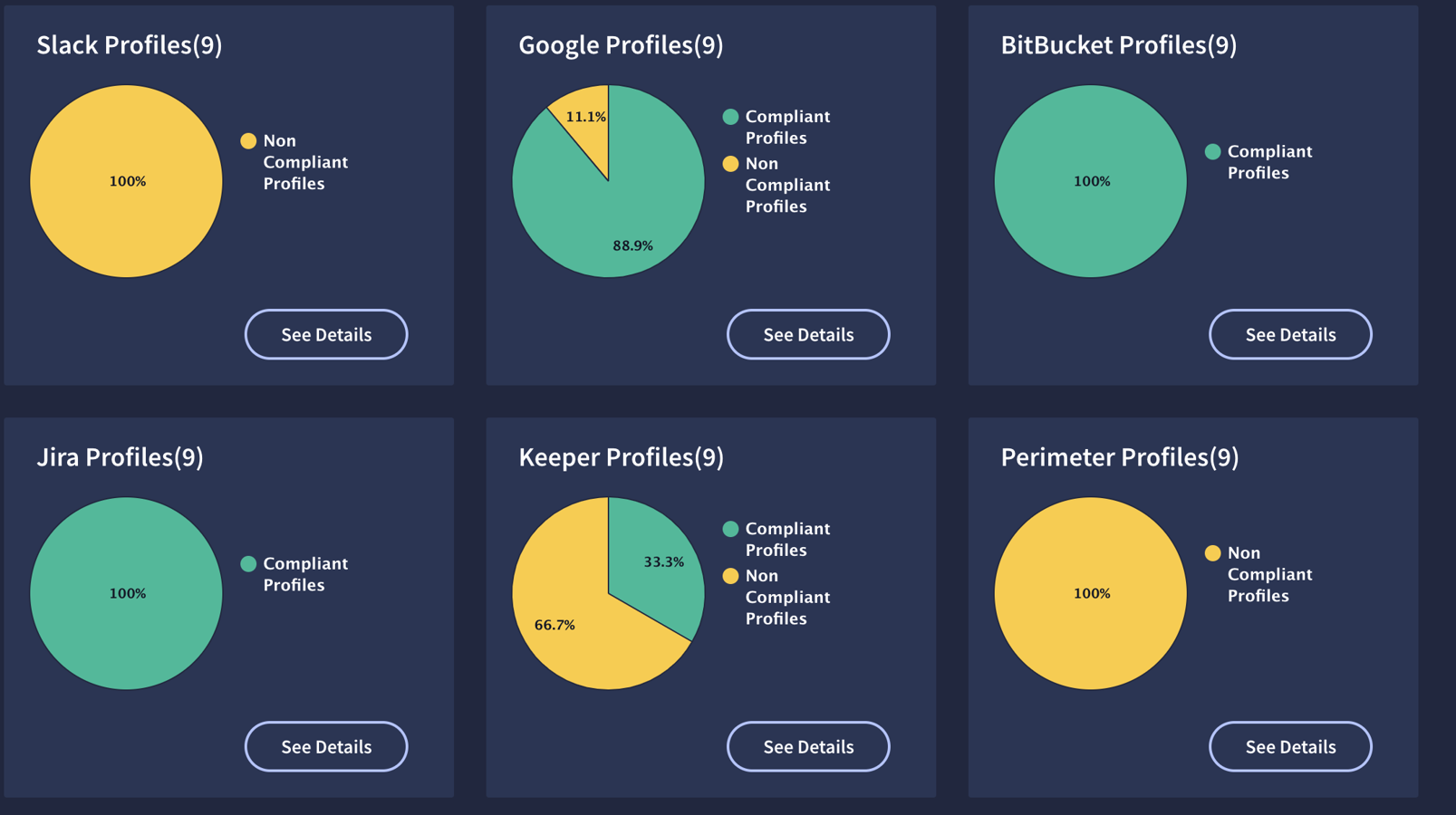Click yellow legend dot in Slack Profiles card
1456x815 pixels.
pos(248,140)
